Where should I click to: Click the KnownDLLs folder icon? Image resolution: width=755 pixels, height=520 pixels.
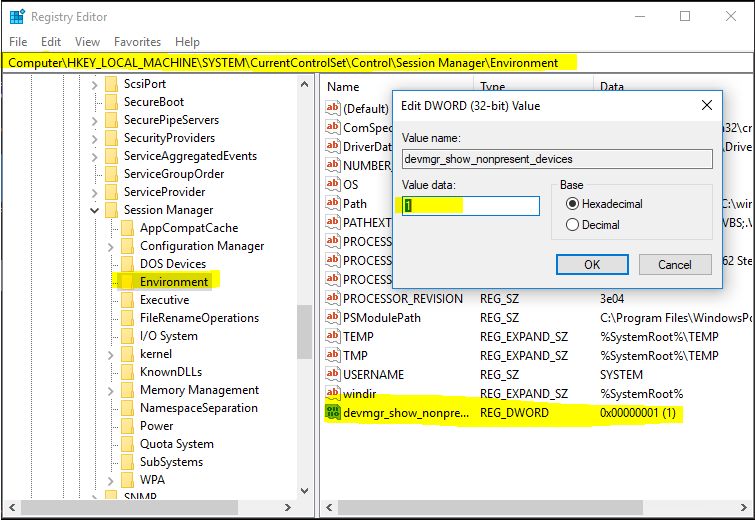128,372
